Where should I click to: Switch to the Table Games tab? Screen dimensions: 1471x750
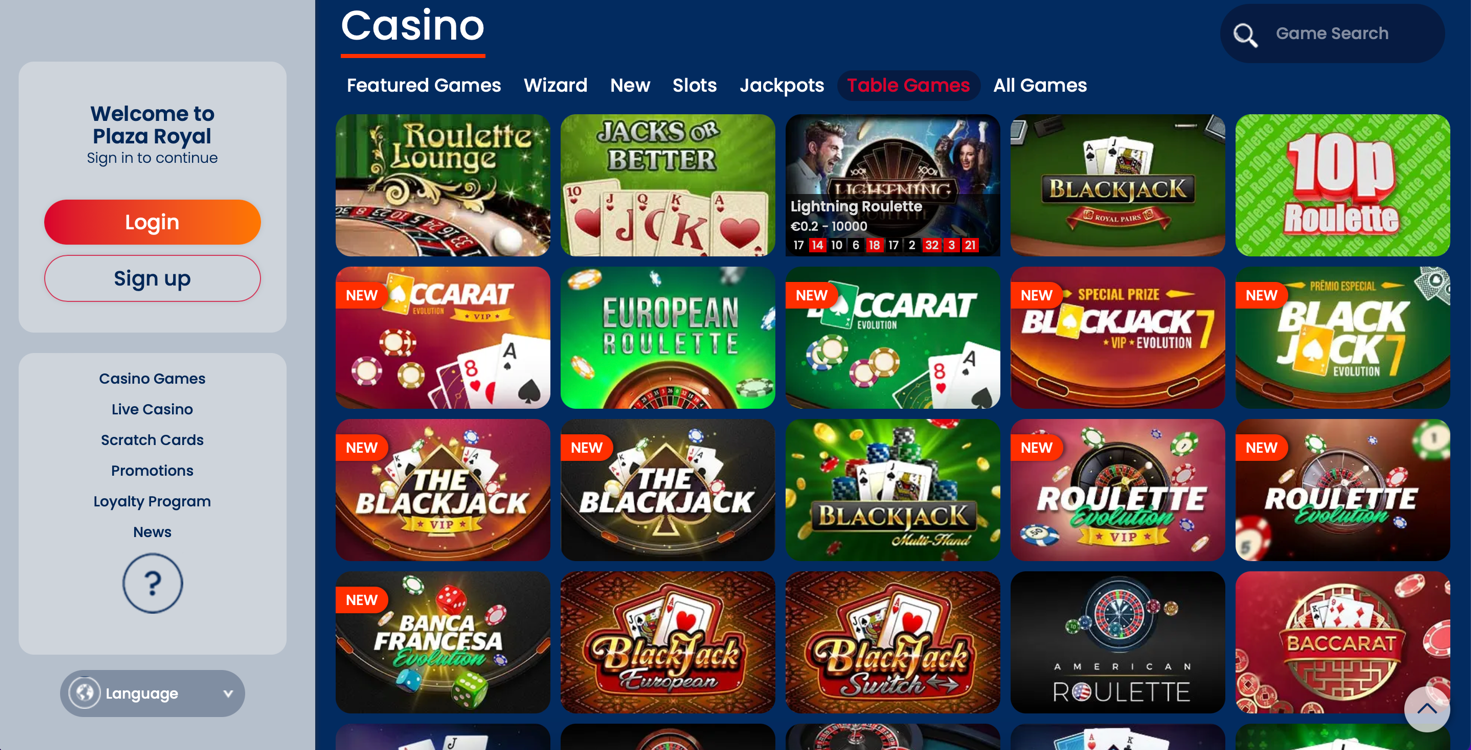point(908,86)
